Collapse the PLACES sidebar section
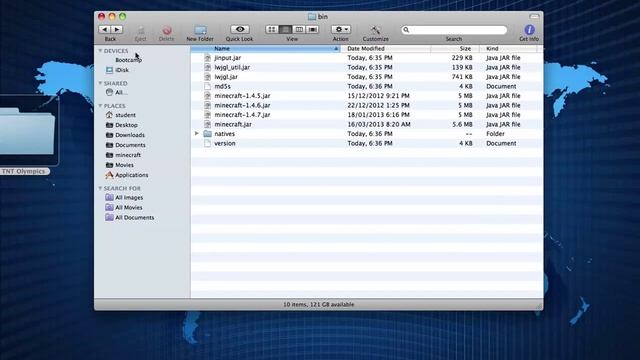The height and width of the screenshot is (360, 640). [100, 106]
